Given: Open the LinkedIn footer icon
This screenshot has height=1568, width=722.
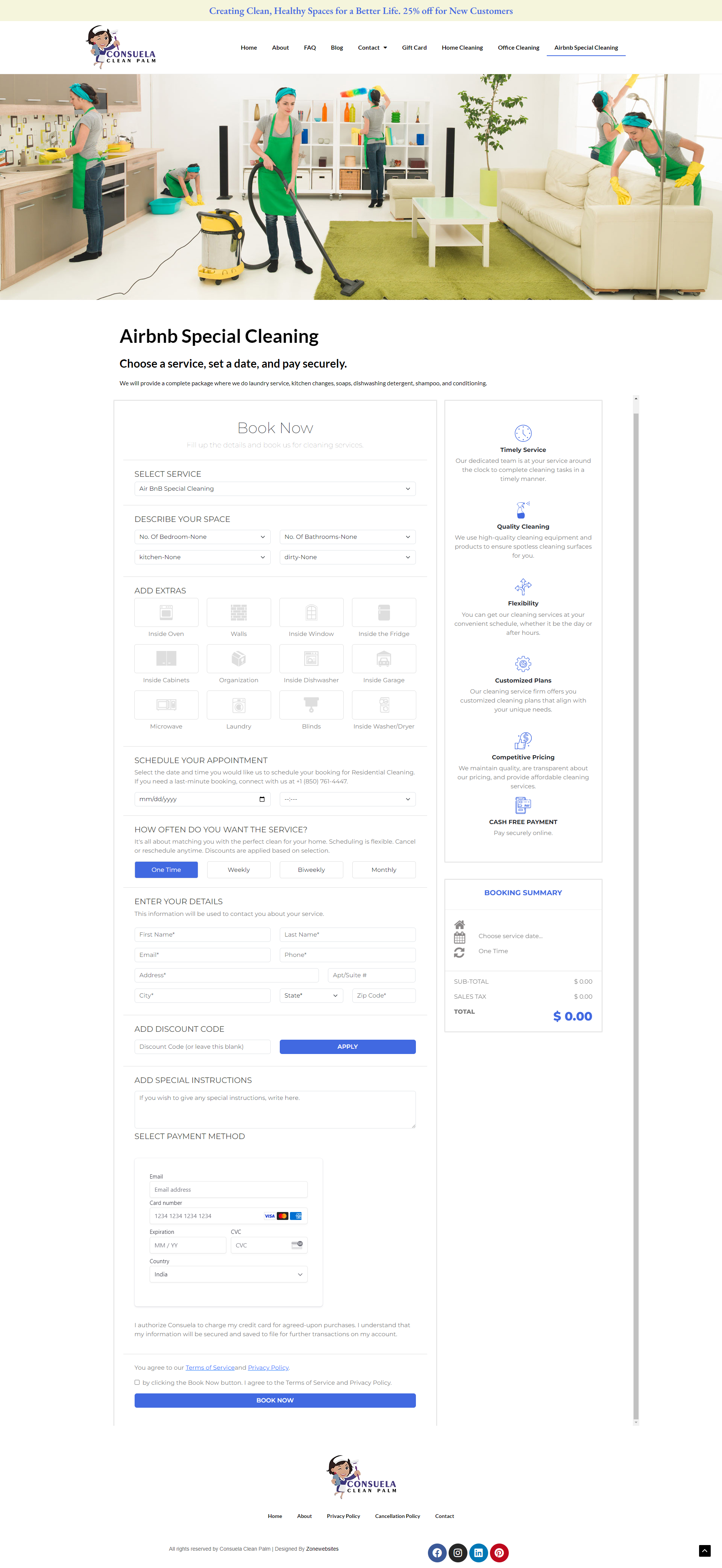Looking at the screenshot, I should tap(479, 1552).
